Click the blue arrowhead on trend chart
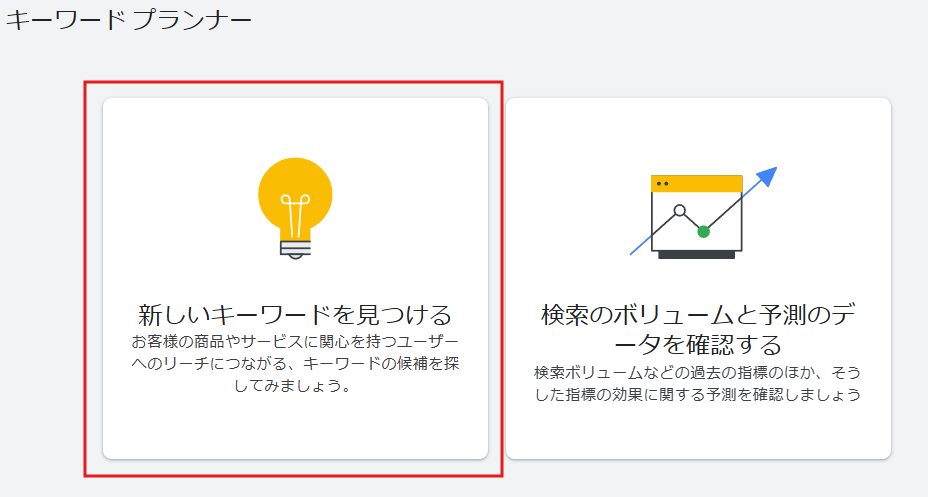This screenshot has width=928, height=497. click(x=765, y=178)
